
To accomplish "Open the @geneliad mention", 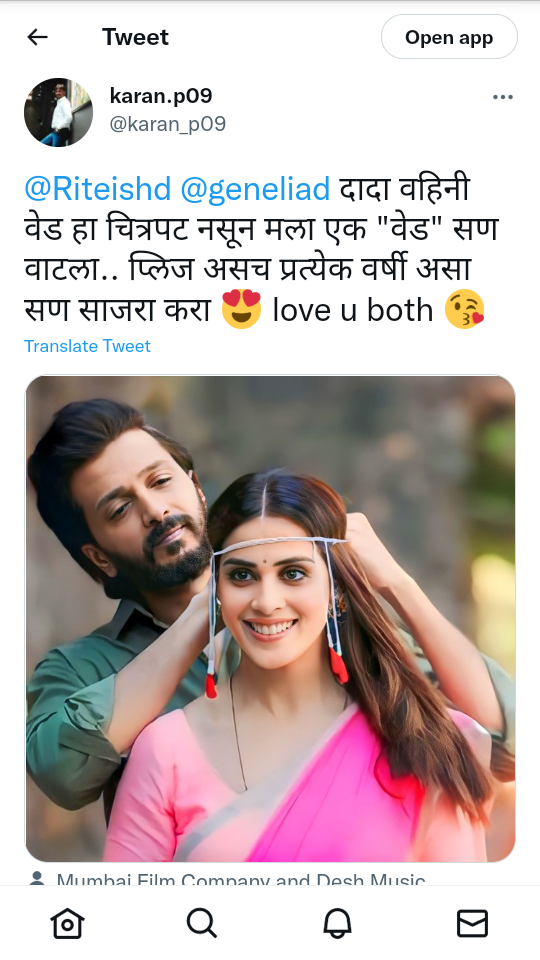I will [x=255, y=189].
